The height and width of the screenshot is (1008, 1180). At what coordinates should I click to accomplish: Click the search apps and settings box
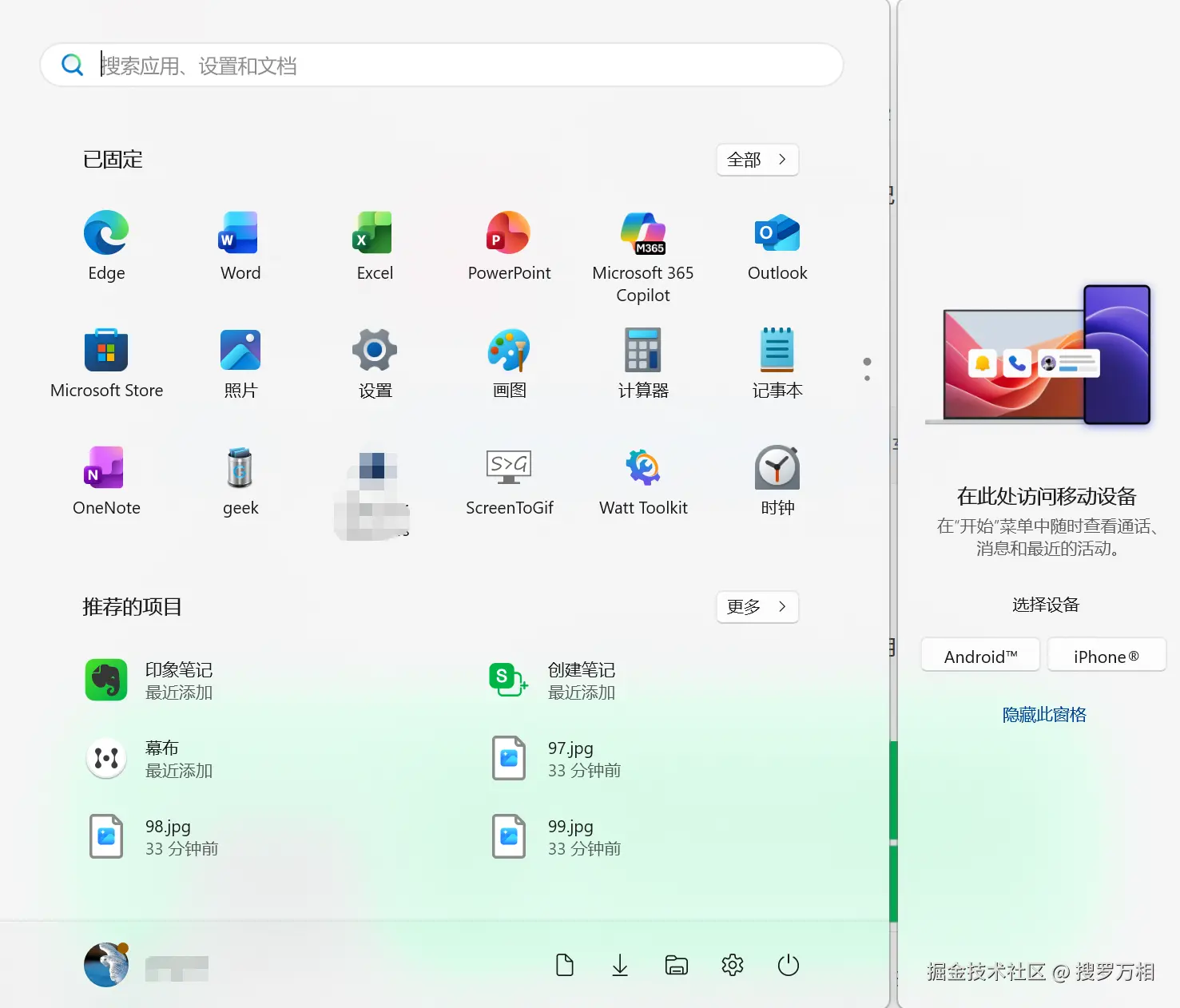click(x=442, y=65)
